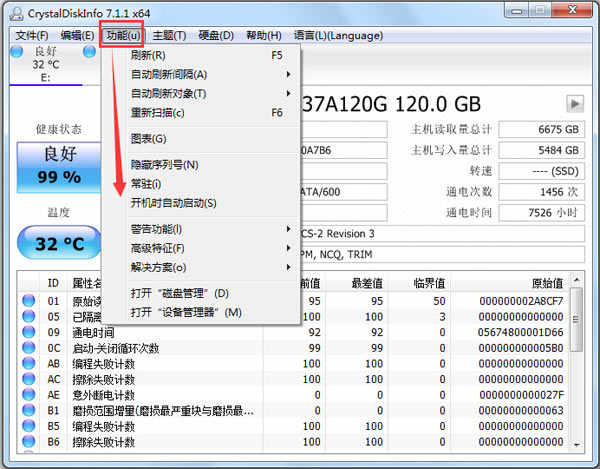Click the 主机读取量总计 field showing 6675 GB

coord(541,129)
